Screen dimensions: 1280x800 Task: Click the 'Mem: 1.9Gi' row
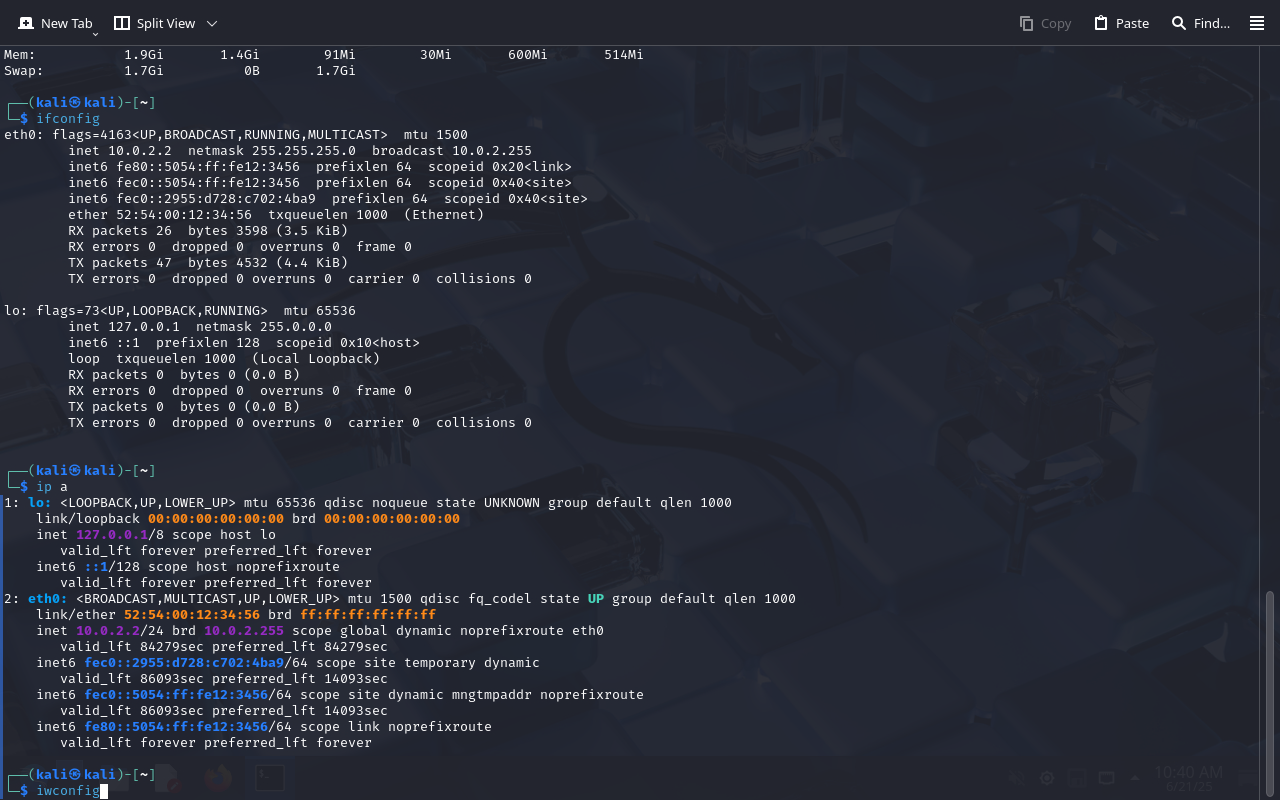tap(324, 55)
